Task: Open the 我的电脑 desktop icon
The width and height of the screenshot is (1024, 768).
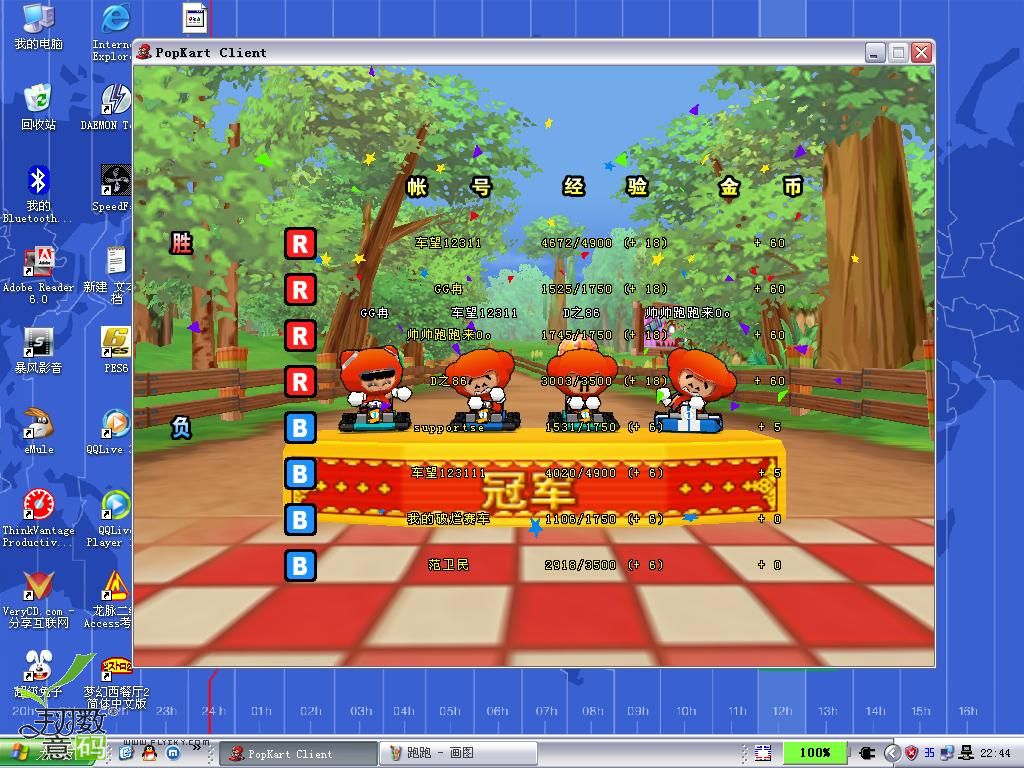Action: click(39, 27)
